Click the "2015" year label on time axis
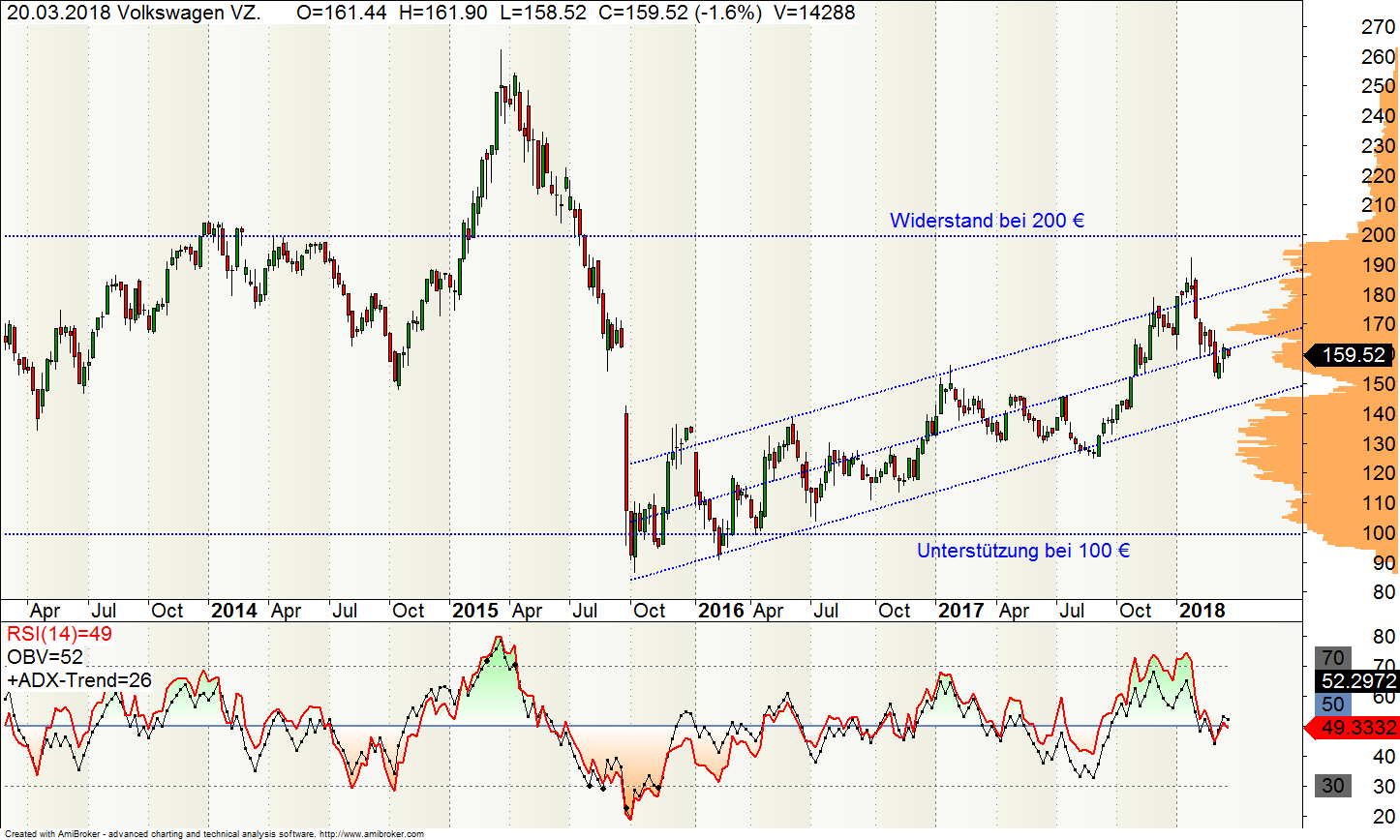The width and height of the screenshot is (1400, 840). click(x=475, y=611)
